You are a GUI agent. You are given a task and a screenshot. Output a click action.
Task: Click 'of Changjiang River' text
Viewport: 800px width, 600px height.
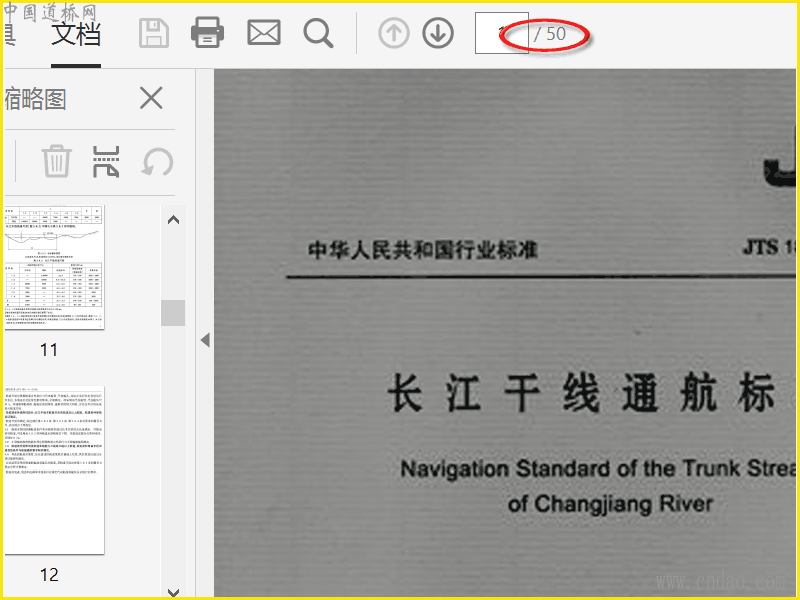coord(610,504)
